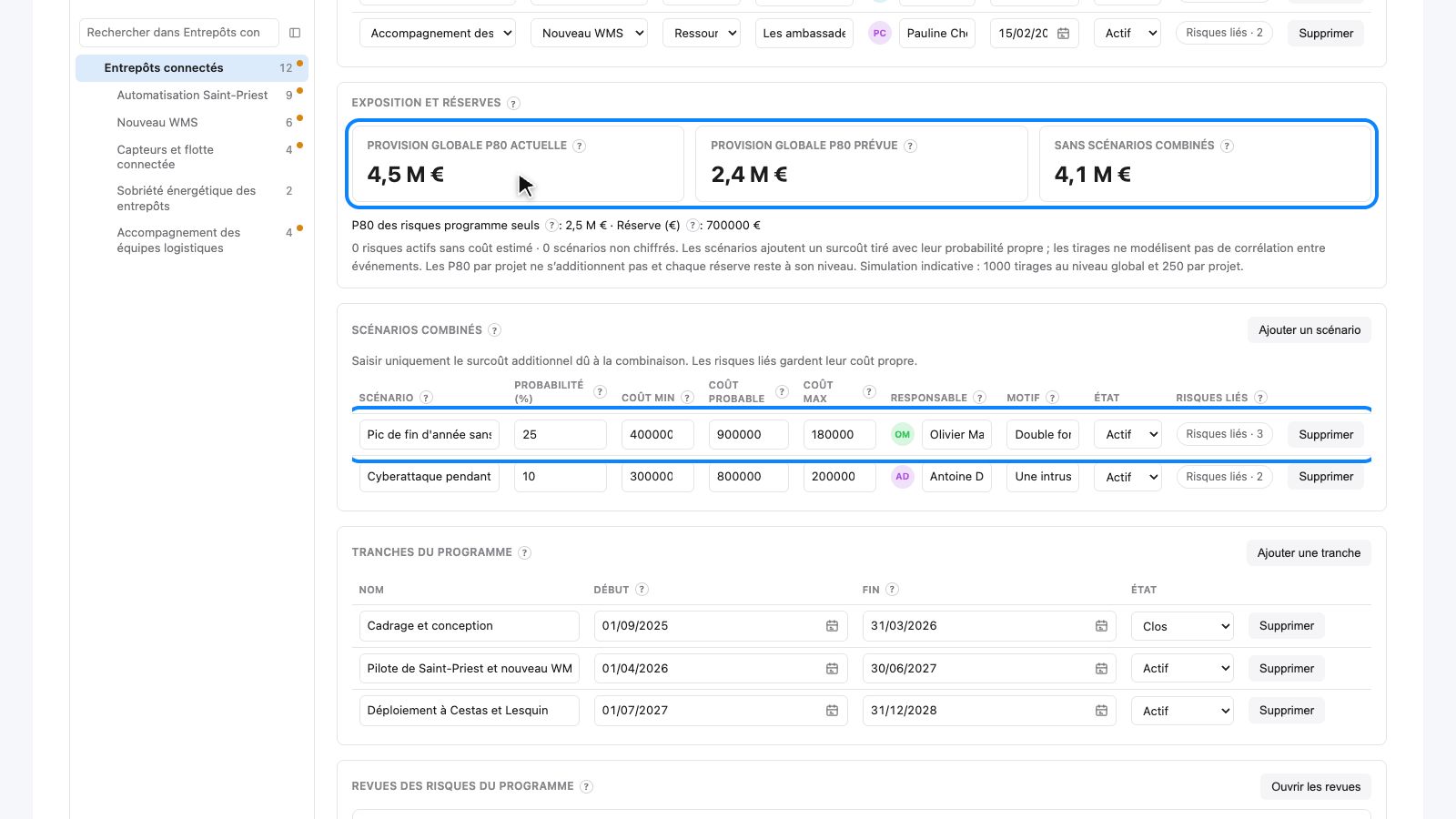Delete the Pilote de Saint-Priest tranche
The width and height of the screenshot is (1456, 819).
click(x=1287, y=669)
